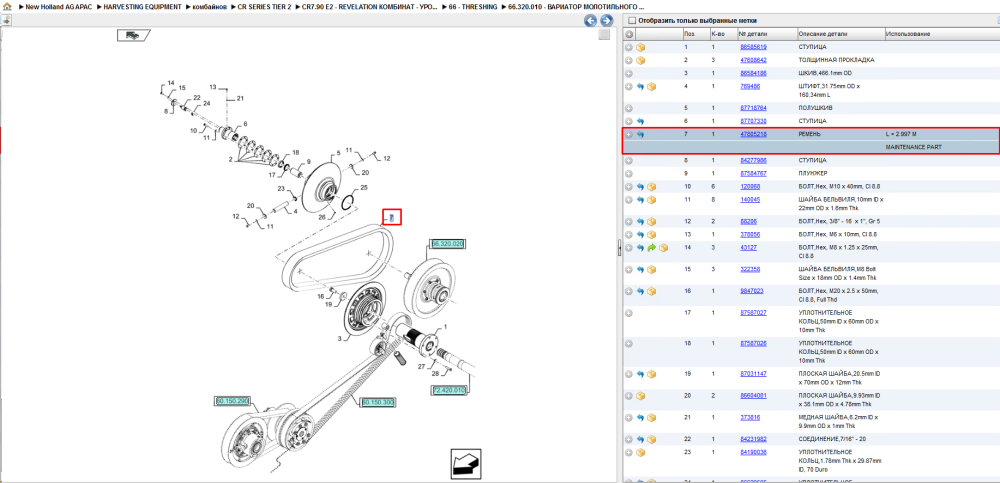The height and width of the screenshot is (483, 1000).
Task: Click callout number 7 on diagram
Action: pos(392,218)
